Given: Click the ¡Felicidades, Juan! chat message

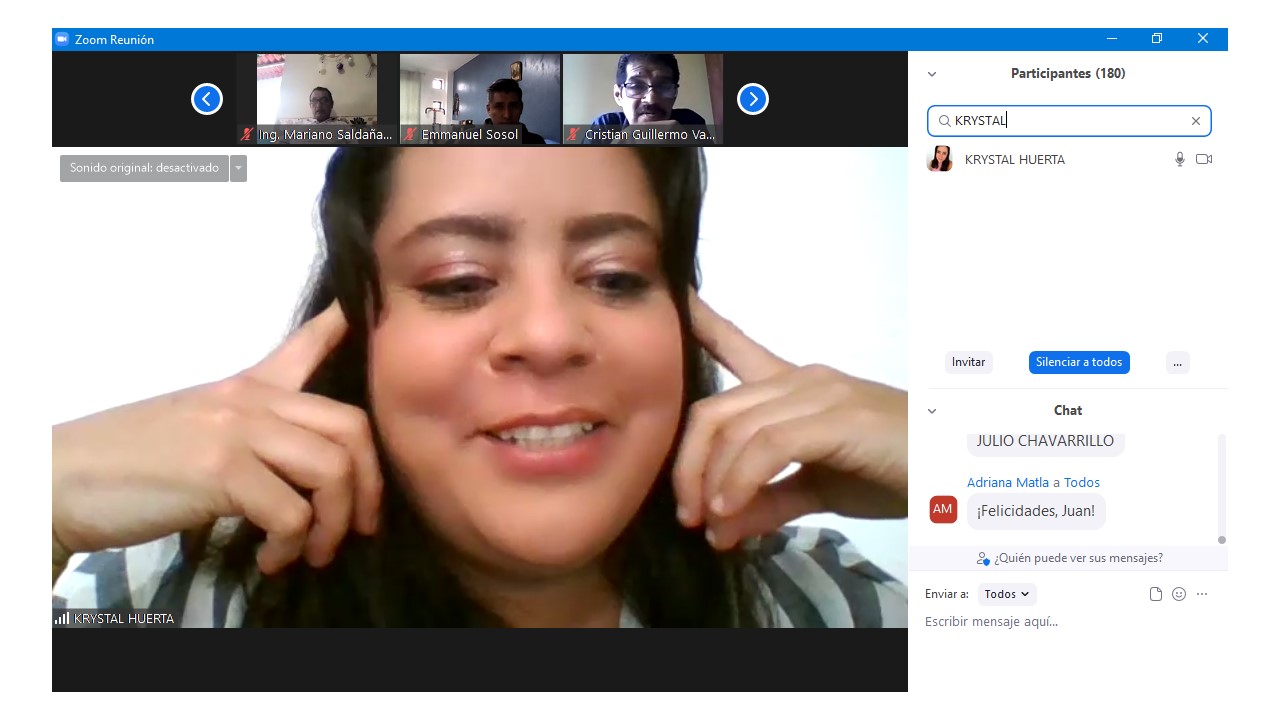Looking at the screenshot, I should coord(1036,511).
